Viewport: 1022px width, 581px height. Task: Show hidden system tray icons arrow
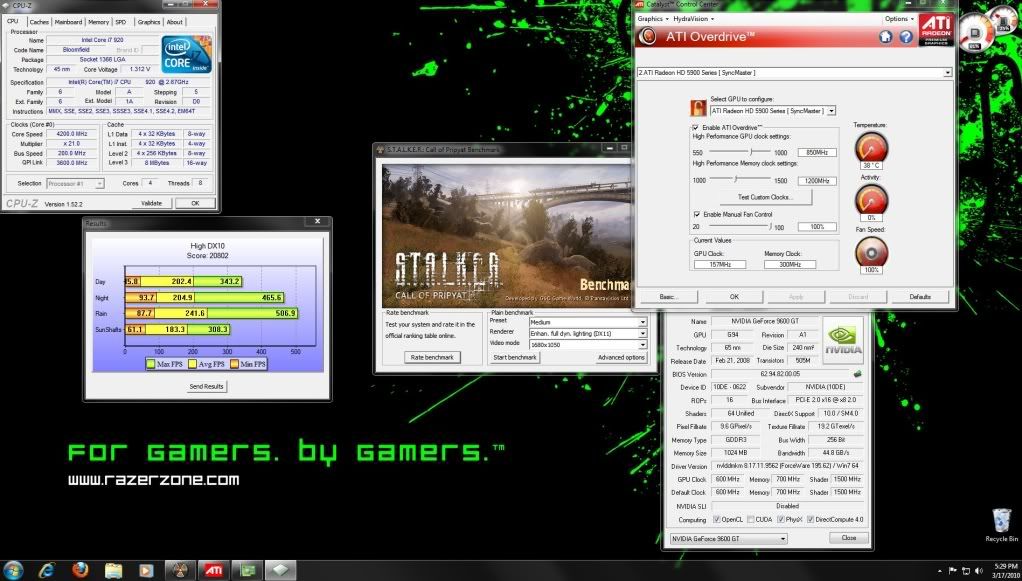[x=940, y=571]
